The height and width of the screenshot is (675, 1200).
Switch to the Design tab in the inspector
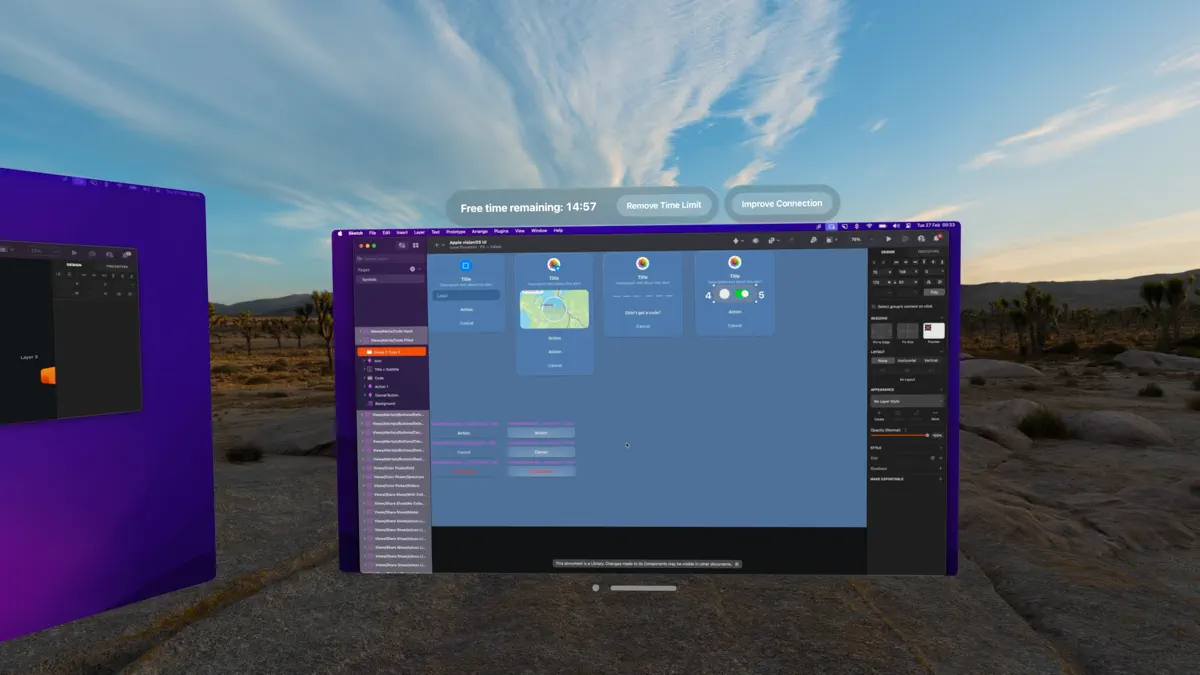point(888,251)
